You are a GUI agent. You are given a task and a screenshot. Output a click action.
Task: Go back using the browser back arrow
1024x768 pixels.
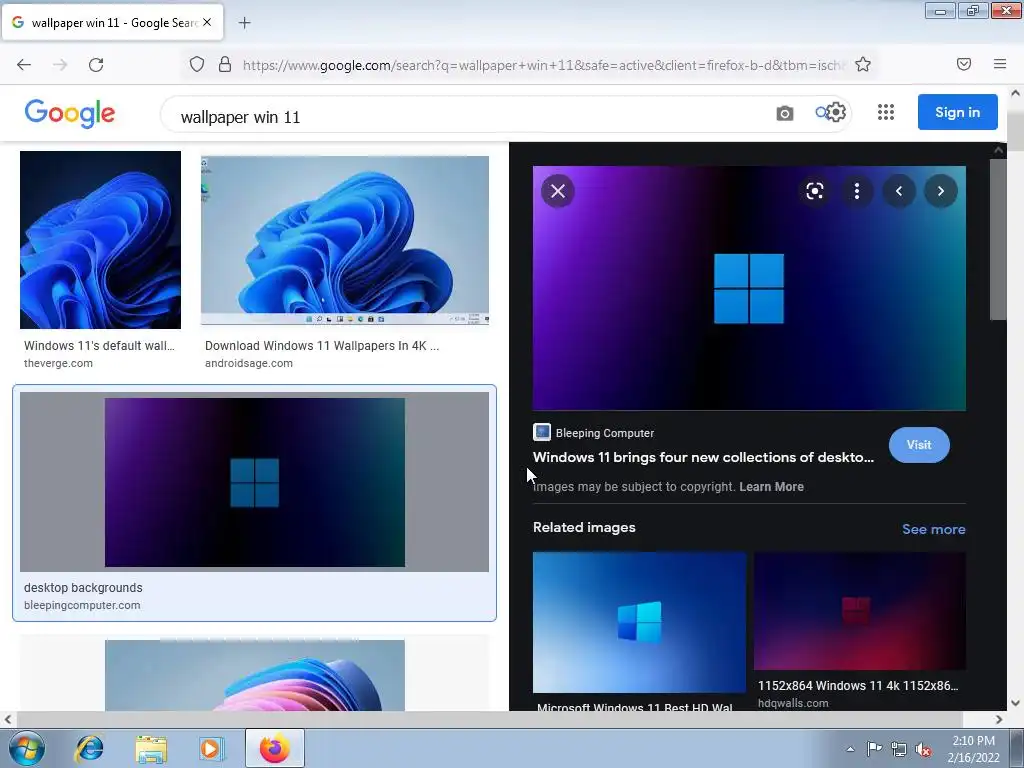pos(24,65)
